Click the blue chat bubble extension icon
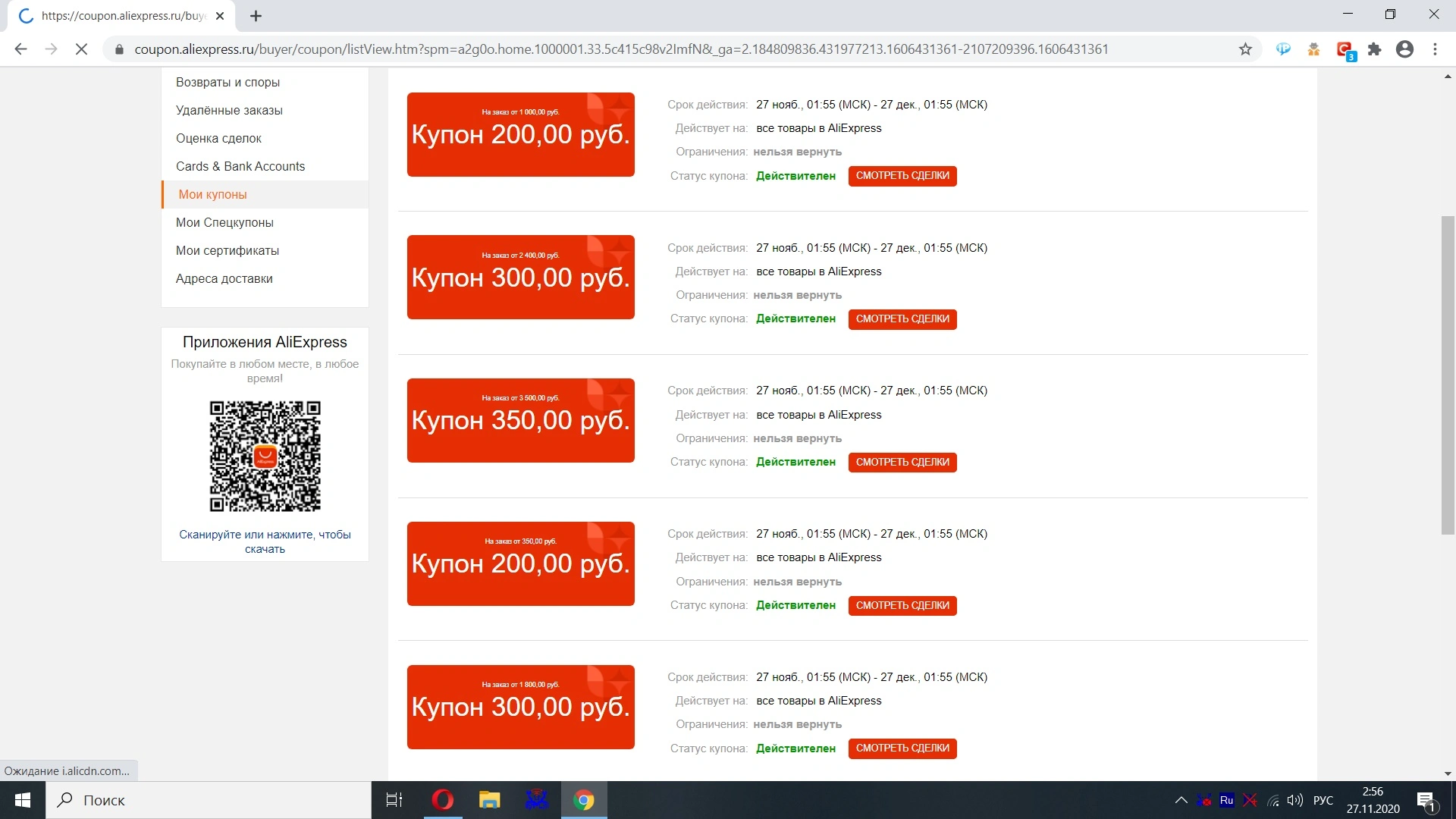 tap(1283, 49)
